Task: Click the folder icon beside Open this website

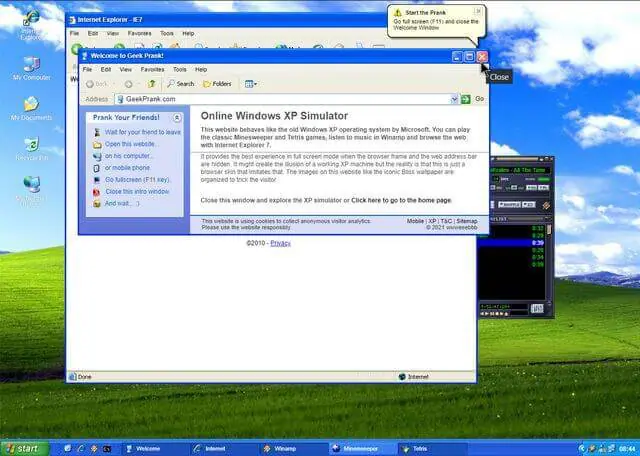Action: tap(97, 145)
